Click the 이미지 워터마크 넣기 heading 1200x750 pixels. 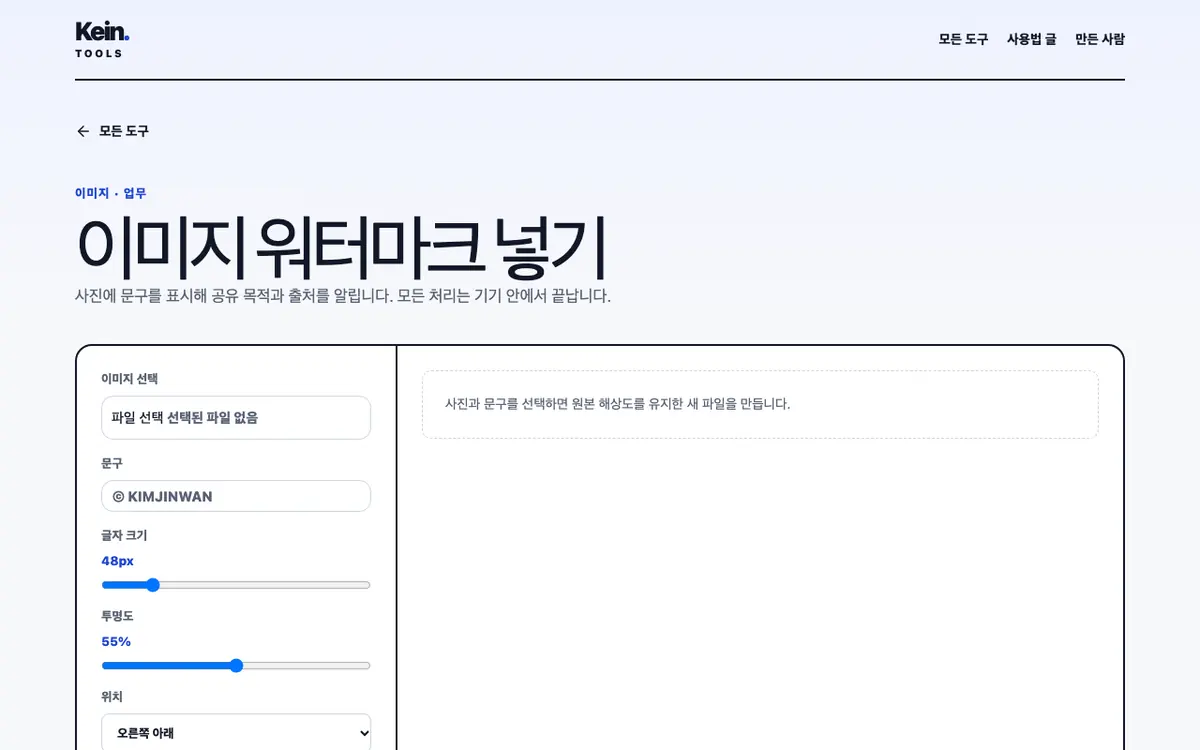341,247
